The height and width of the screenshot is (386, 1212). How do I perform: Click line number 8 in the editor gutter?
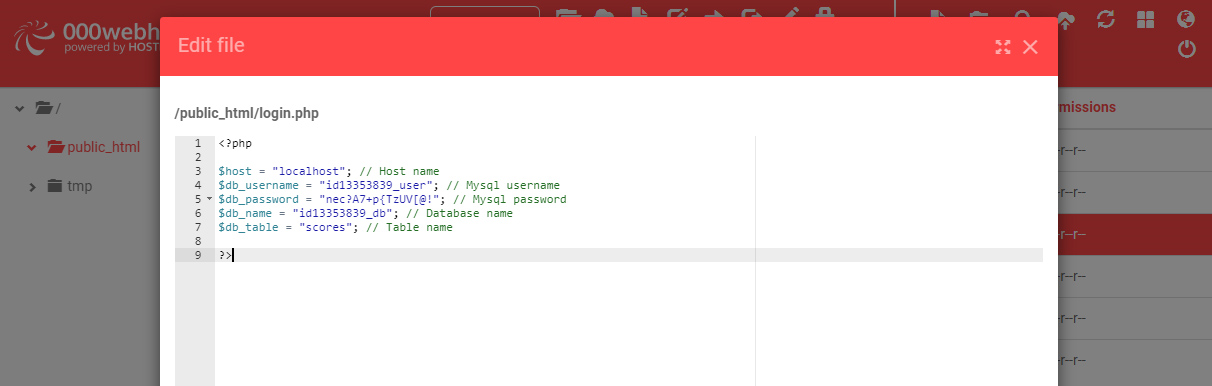pyautogui.click(x=198, y=241)
